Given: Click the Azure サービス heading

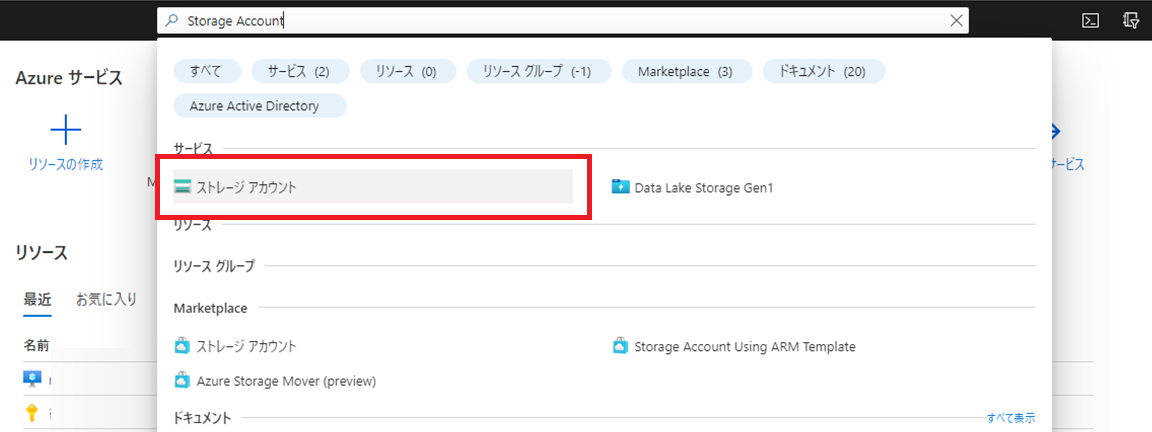Looking at the screenshot, I should 68,78.
